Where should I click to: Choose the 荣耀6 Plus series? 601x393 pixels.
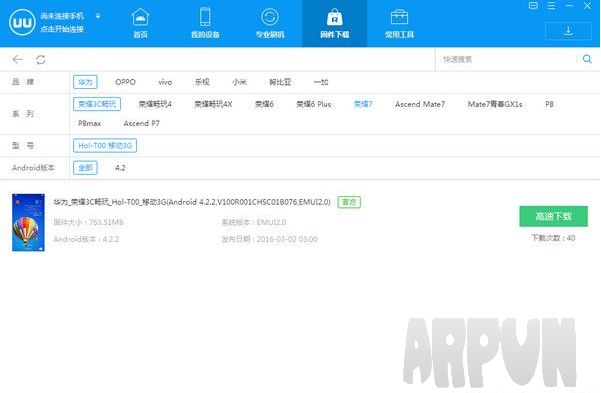pyautogui.click(x=314, y=104)
